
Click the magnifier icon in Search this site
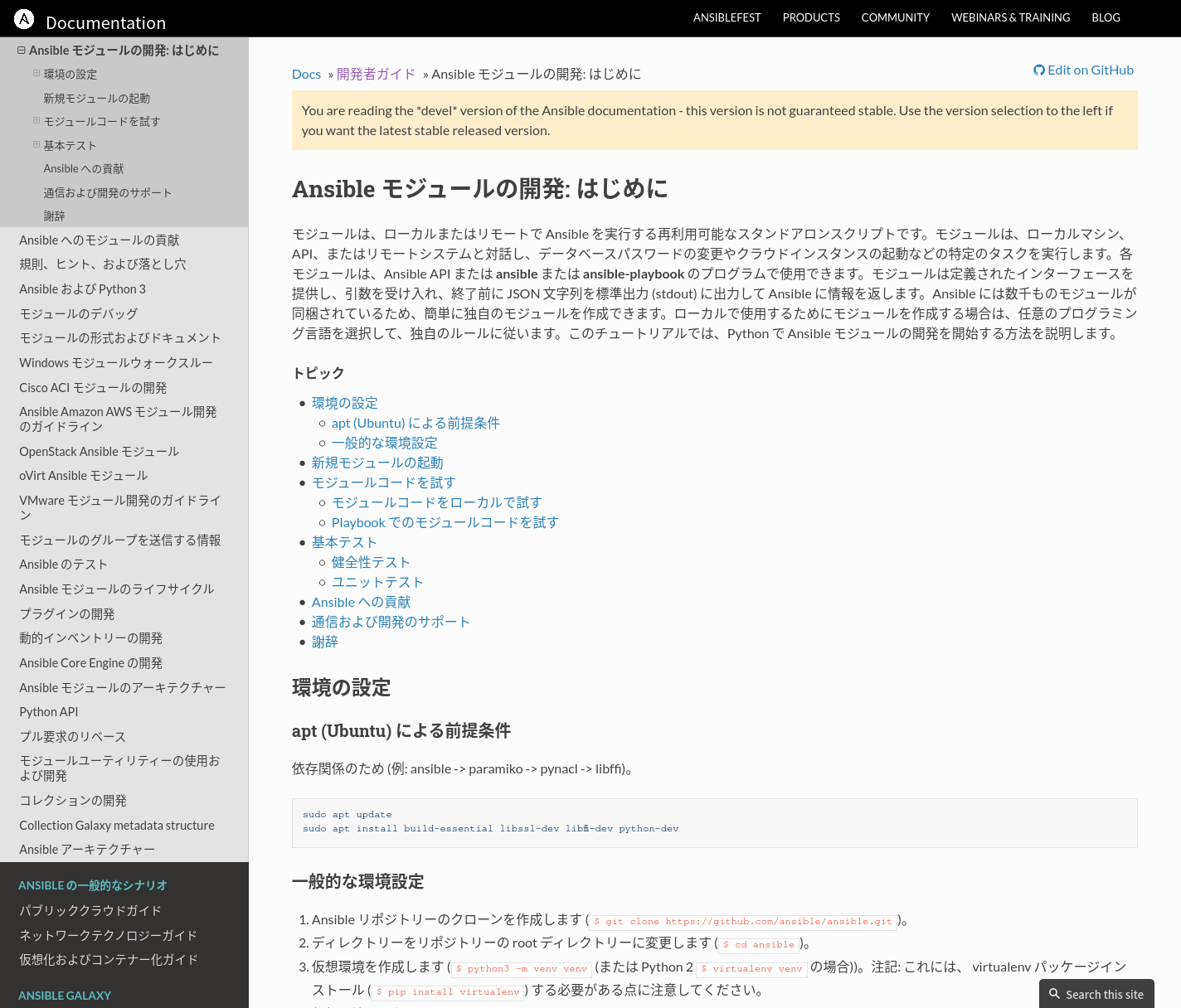click(1054, 994)
